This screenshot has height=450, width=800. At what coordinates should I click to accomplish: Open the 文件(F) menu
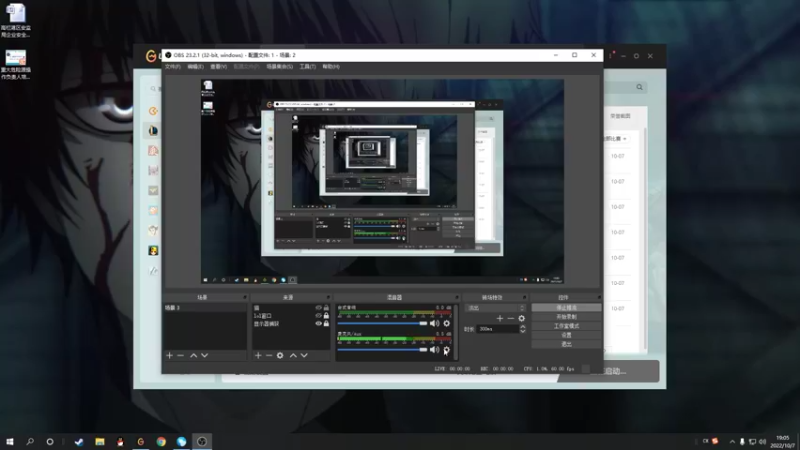(x=172, y=67)
